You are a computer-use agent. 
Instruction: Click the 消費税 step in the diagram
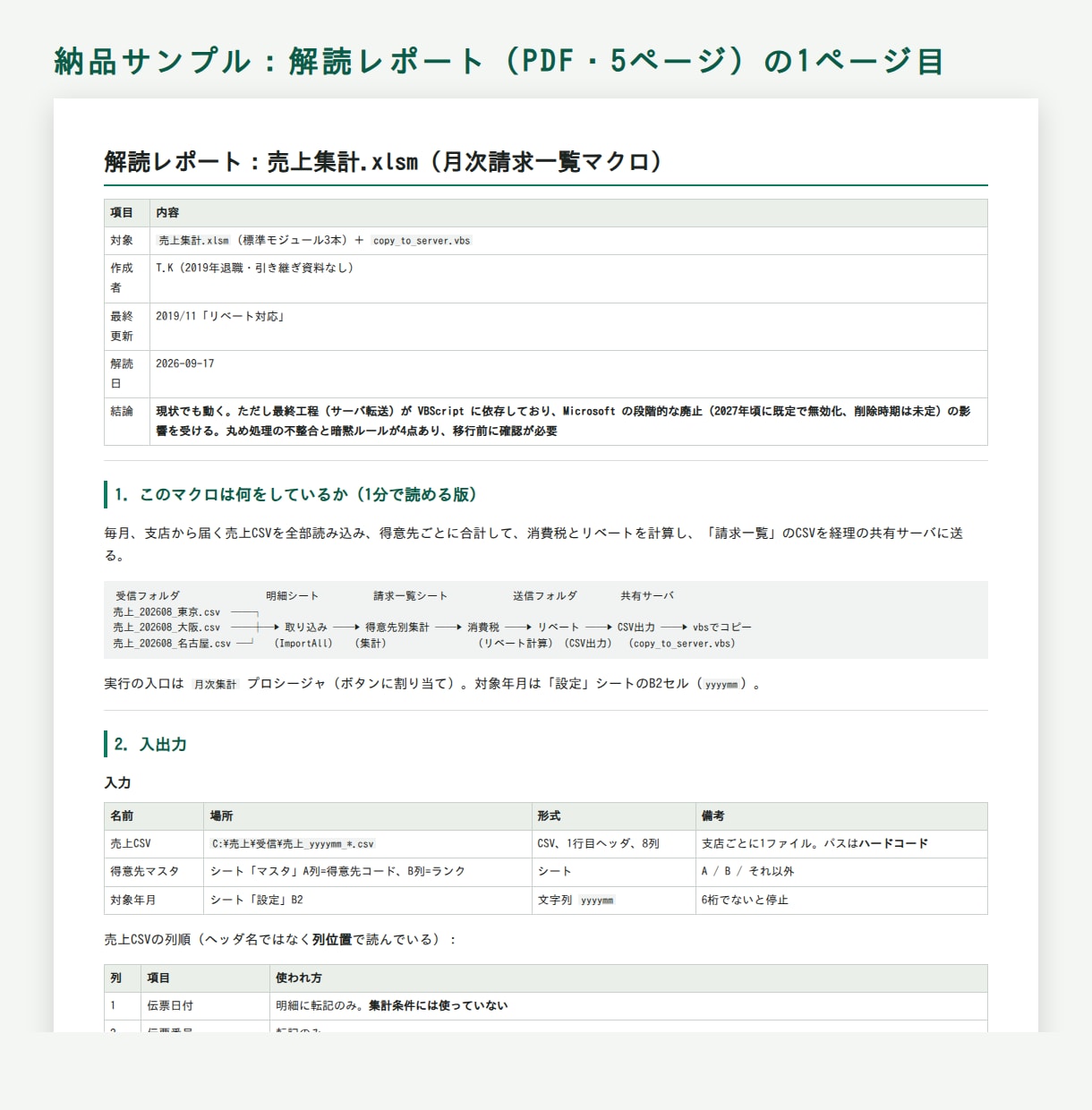coord(483,628)
